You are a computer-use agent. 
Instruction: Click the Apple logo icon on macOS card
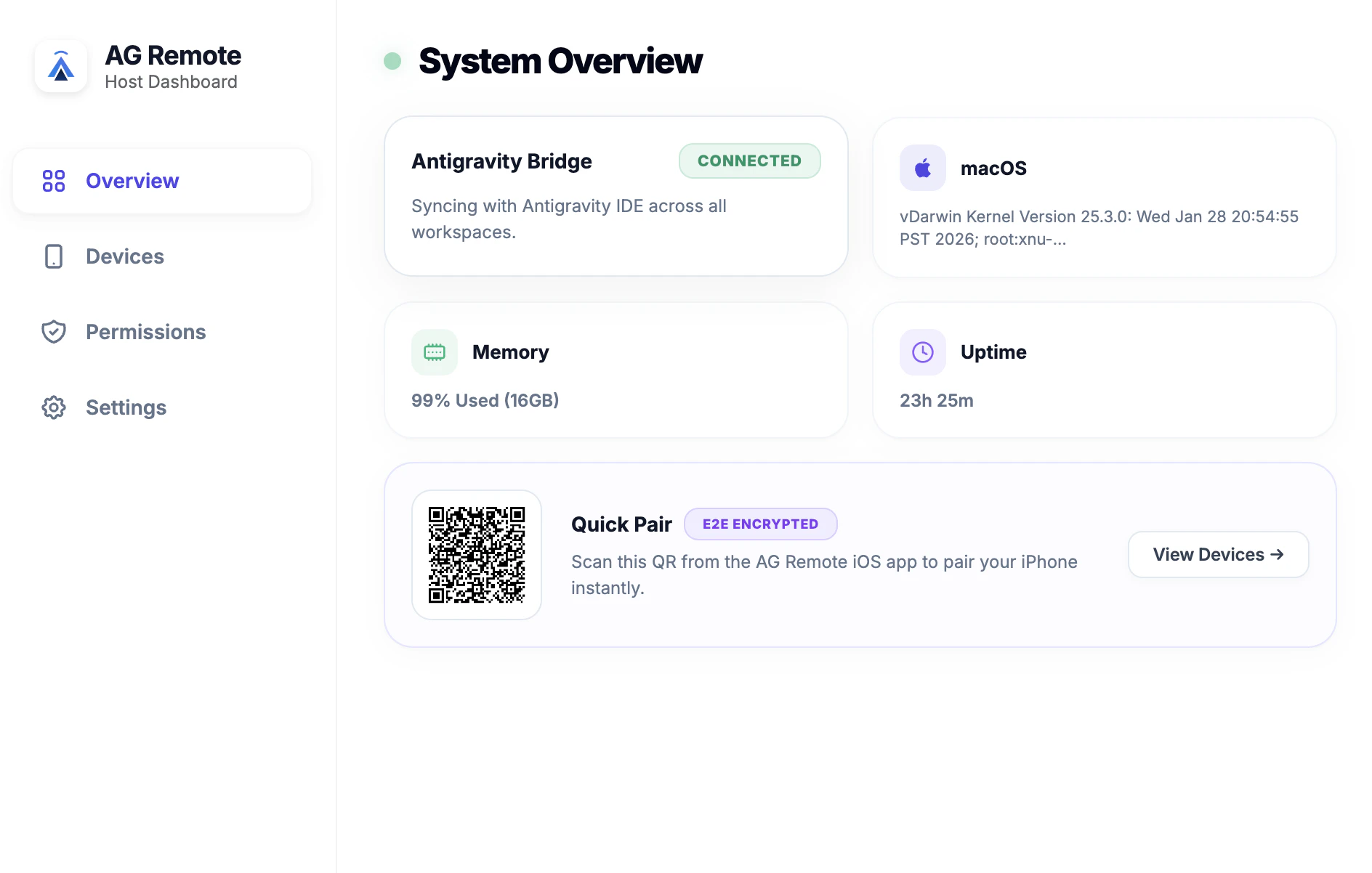(923, 168)
